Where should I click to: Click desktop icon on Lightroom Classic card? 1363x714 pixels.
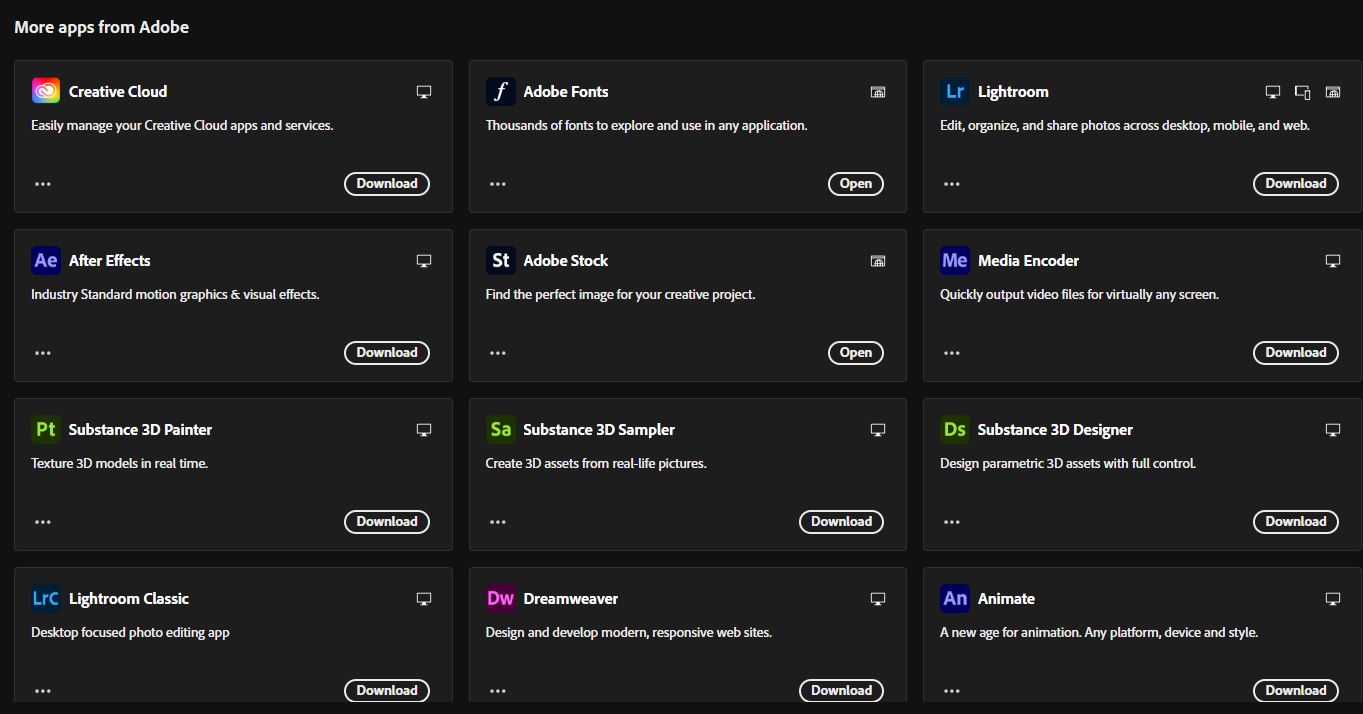[x=424, y=599]
